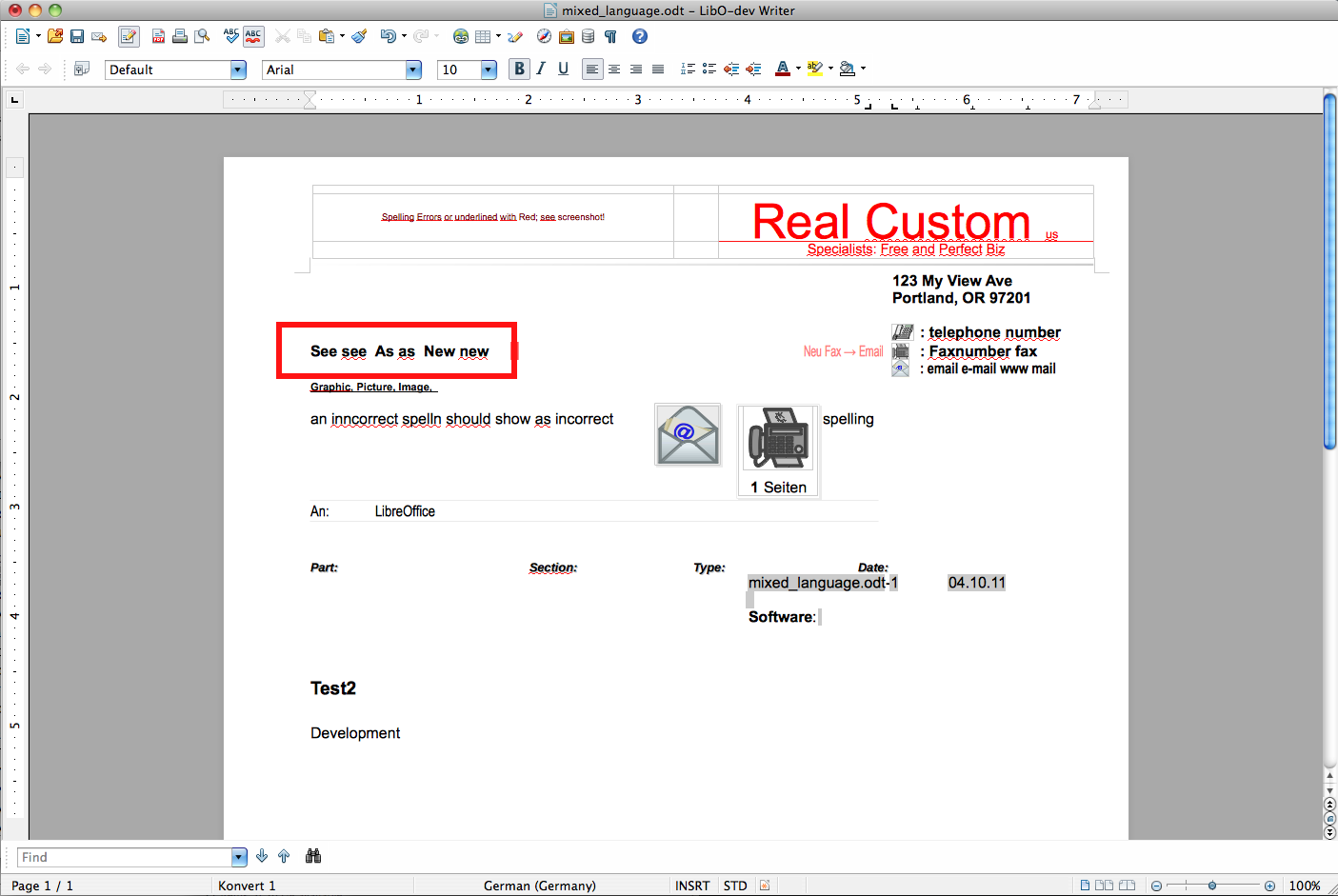Screen dimensions: 1338x896
Task: Export document directly as PDF
Action: coord(158,36)
